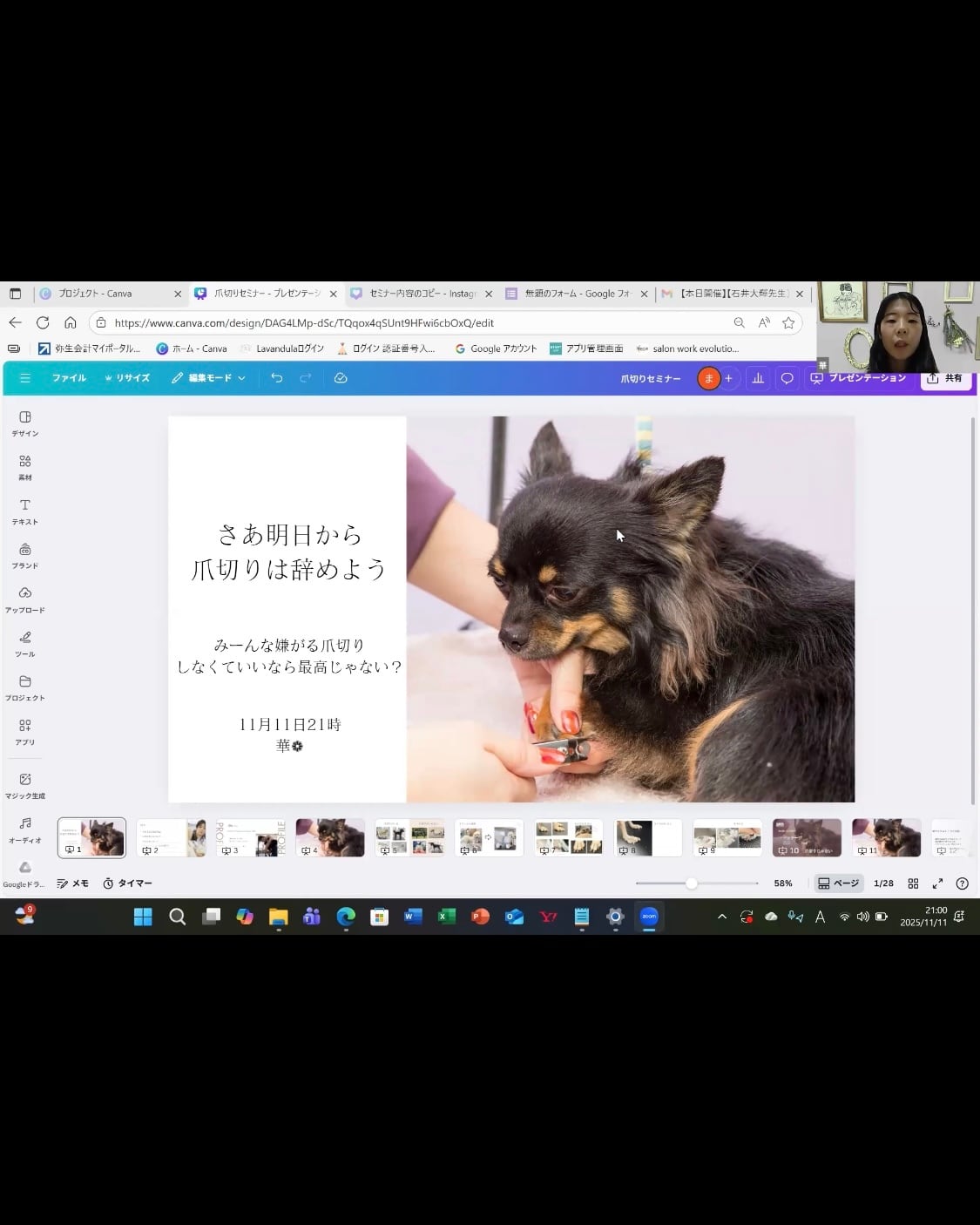Click the browser refresh icon
This screenshot has width=980, height=1225.
click(x=43, y=322)
